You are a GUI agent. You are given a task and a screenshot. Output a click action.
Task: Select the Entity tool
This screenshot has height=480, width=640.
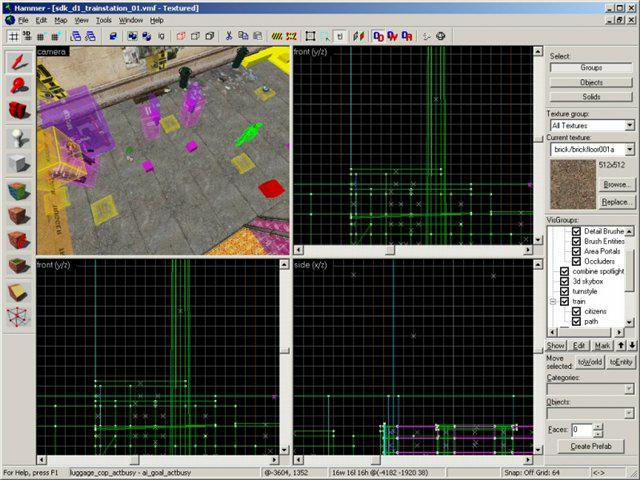17,137
